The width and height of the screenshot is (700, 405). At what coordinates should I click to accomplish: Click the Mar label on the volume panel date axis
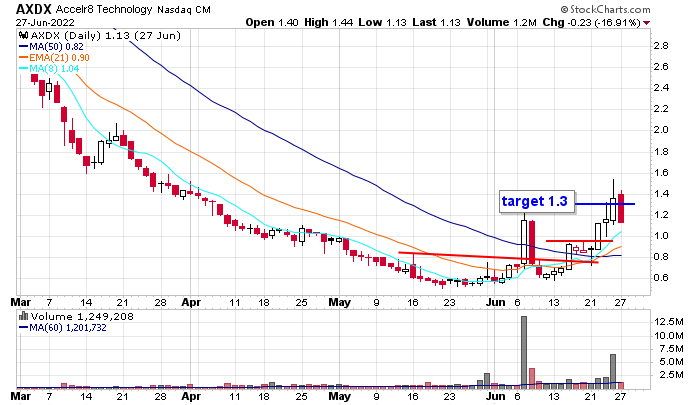(x=21, y=396)
